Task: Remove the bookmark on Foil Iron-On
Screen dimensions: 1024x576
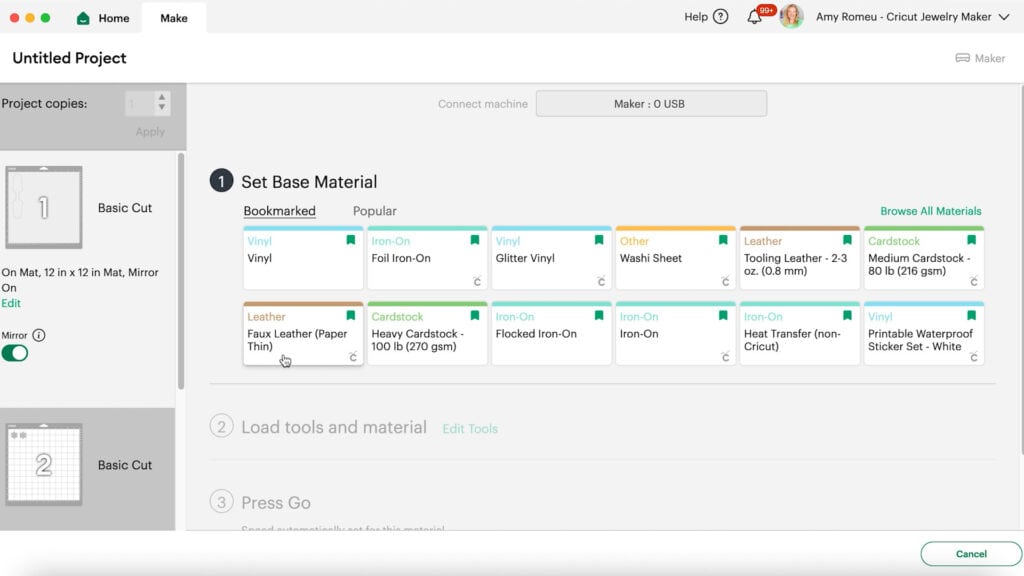Action: pyautogui.click(x=475, y=240)
